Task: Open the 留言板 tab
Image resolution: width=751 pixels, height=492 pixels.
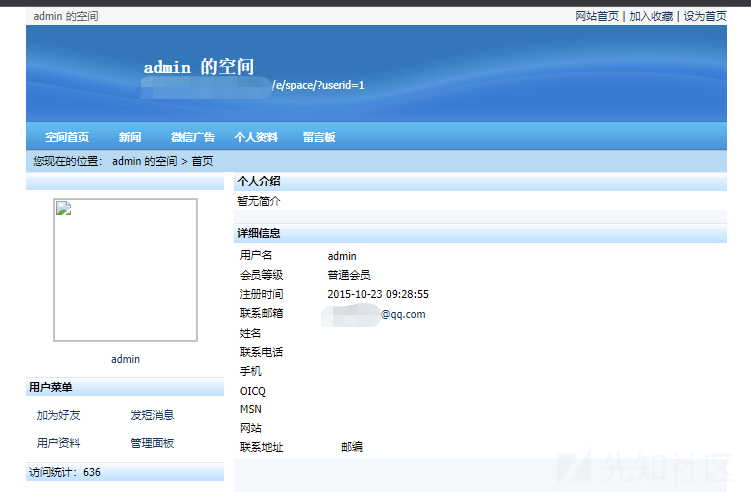Action: (x=319, y=137)
